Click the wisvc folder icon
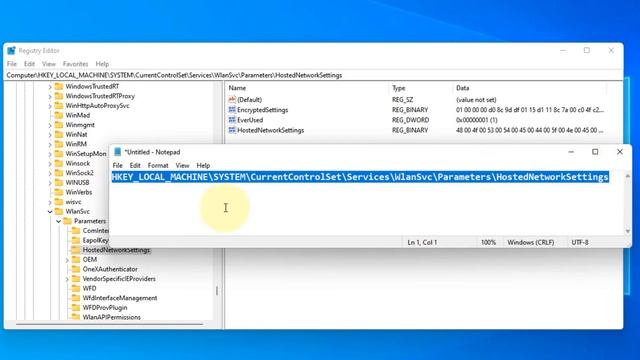 coord(59,202)
